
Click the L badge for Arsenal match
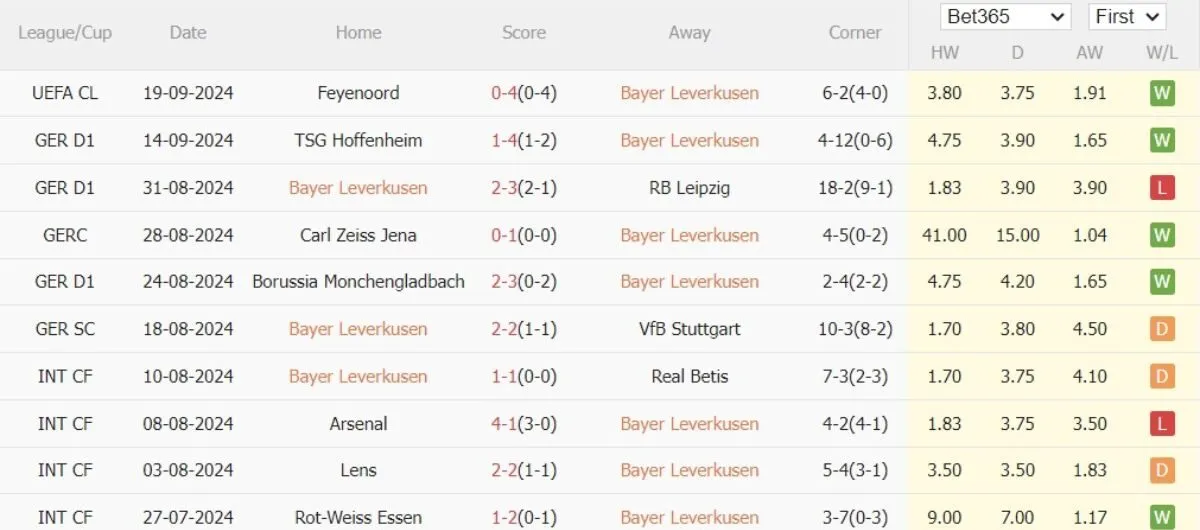(1161, 424)
